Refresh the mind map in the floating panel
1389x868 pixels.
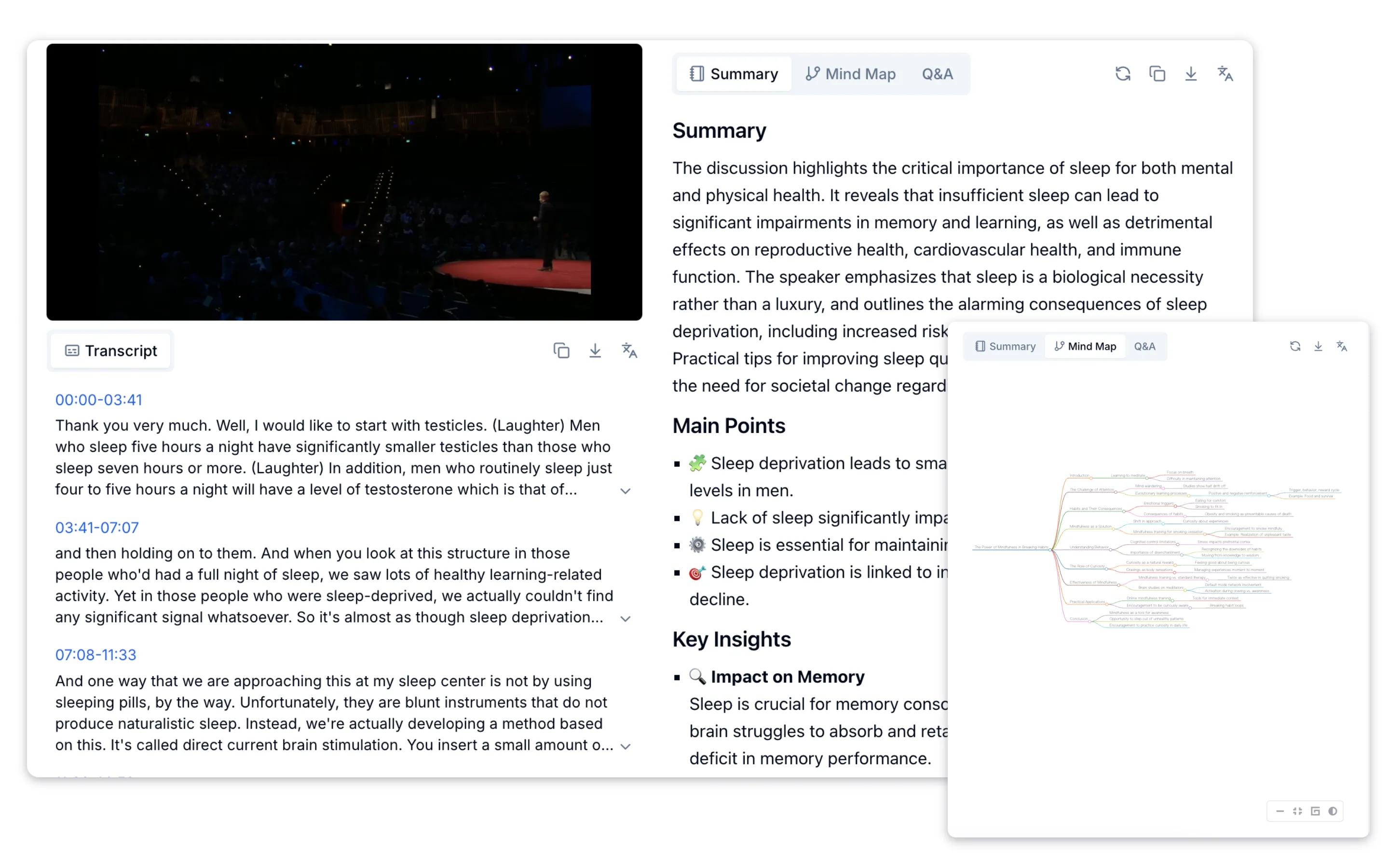click(1295, 346)
